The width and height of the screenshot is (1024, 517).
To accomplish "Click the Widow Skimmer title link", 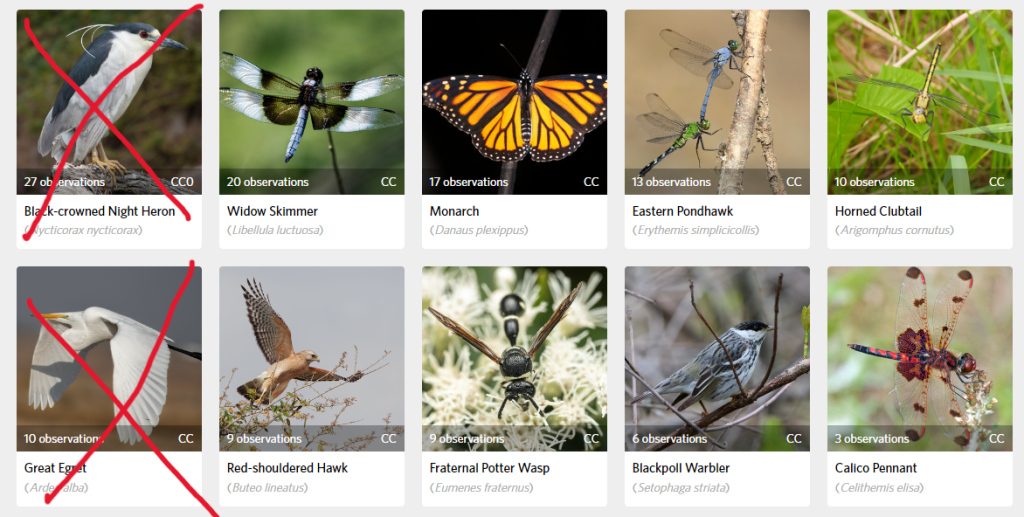I will click(x=272, y=212).
